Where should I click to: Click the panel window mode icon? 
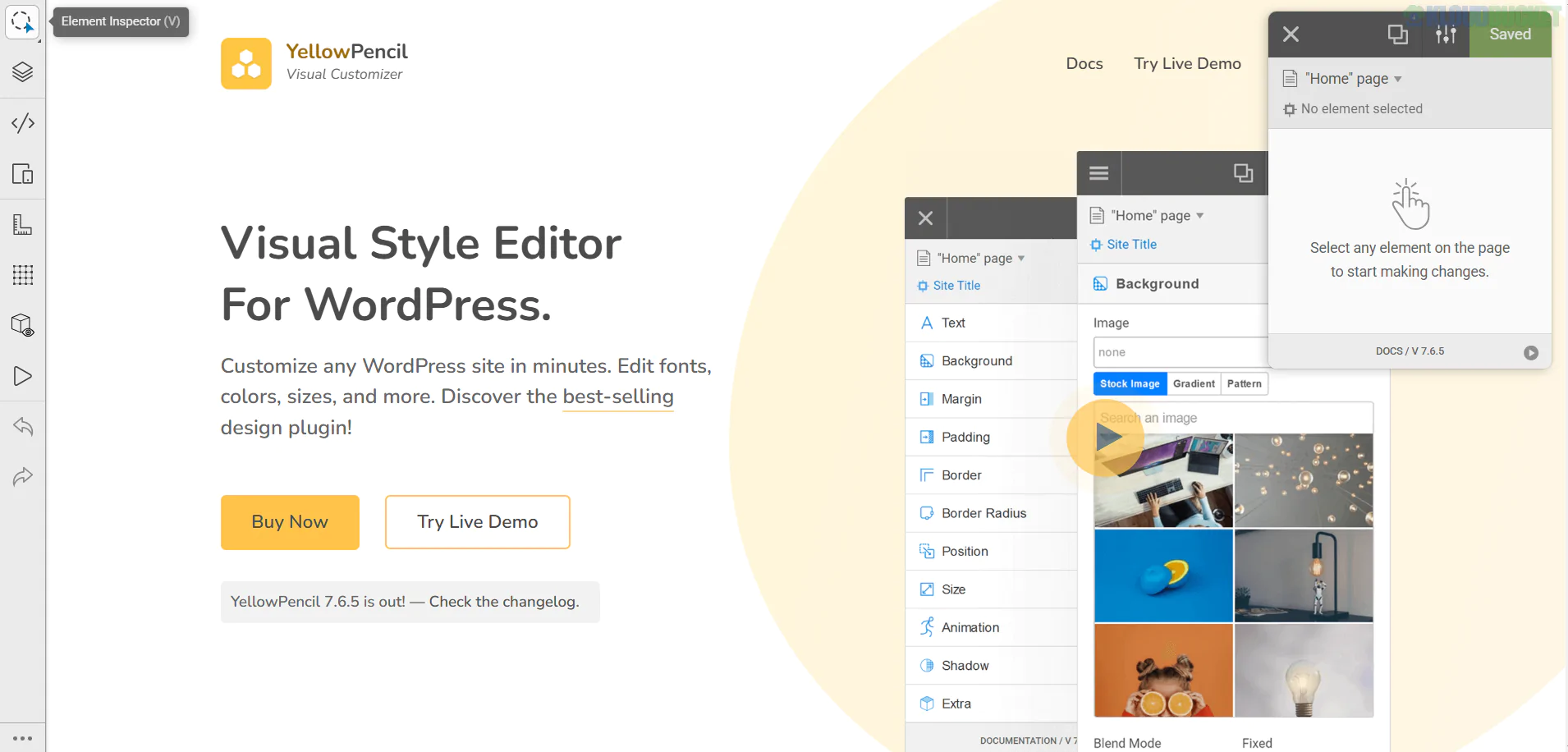tap(1397, 34)
